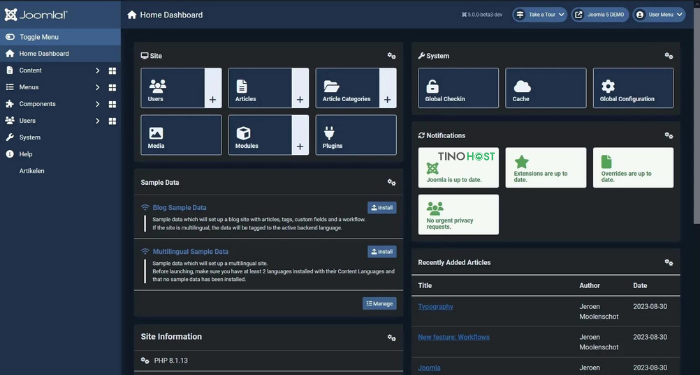This screenshot has width=700, height=375.
Task: Click the 5.0.0-beta3-dev version label
Action: [x=482, y=15]
